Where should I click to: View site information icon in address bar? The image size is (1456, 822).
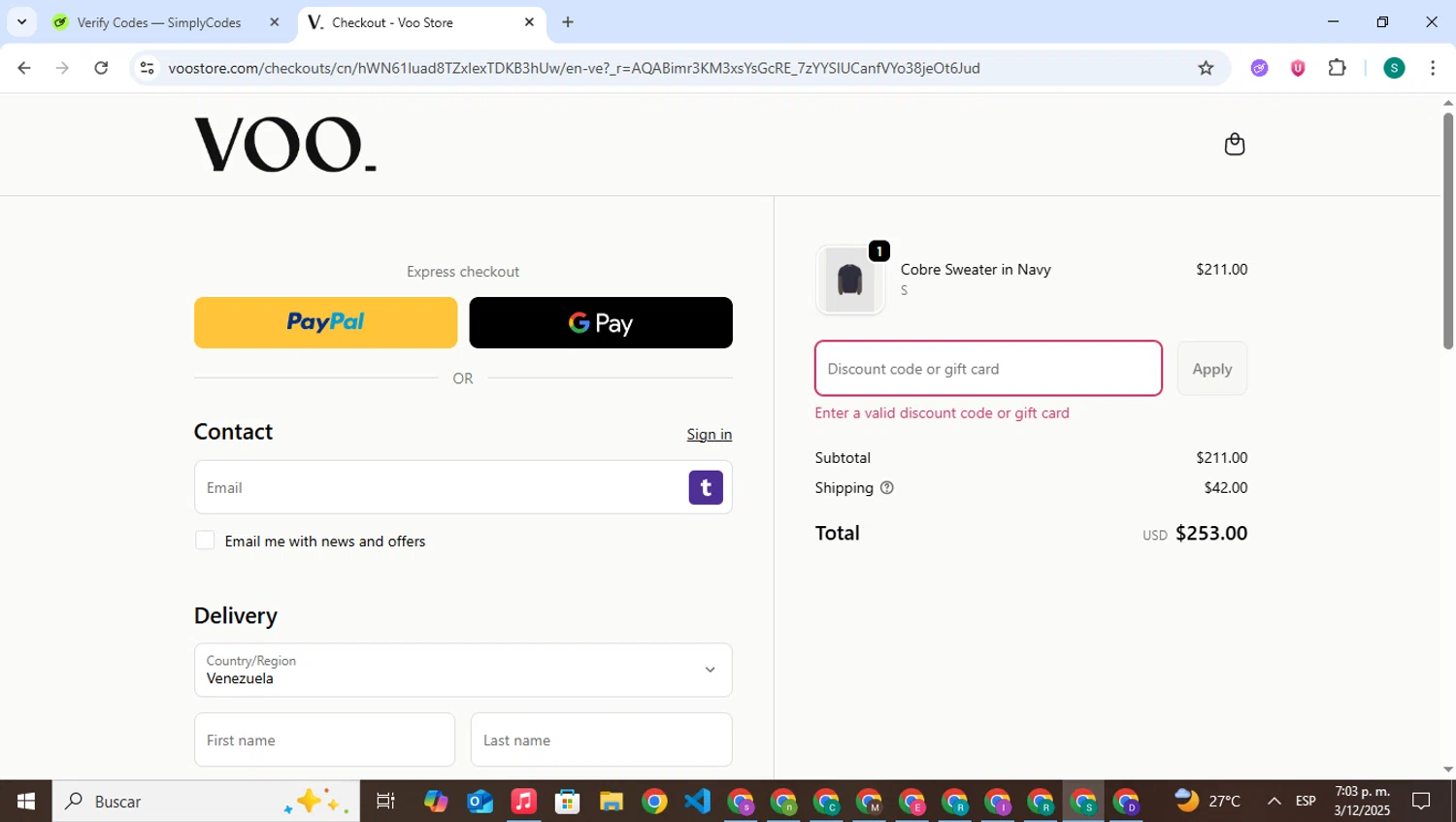point(147,68)
